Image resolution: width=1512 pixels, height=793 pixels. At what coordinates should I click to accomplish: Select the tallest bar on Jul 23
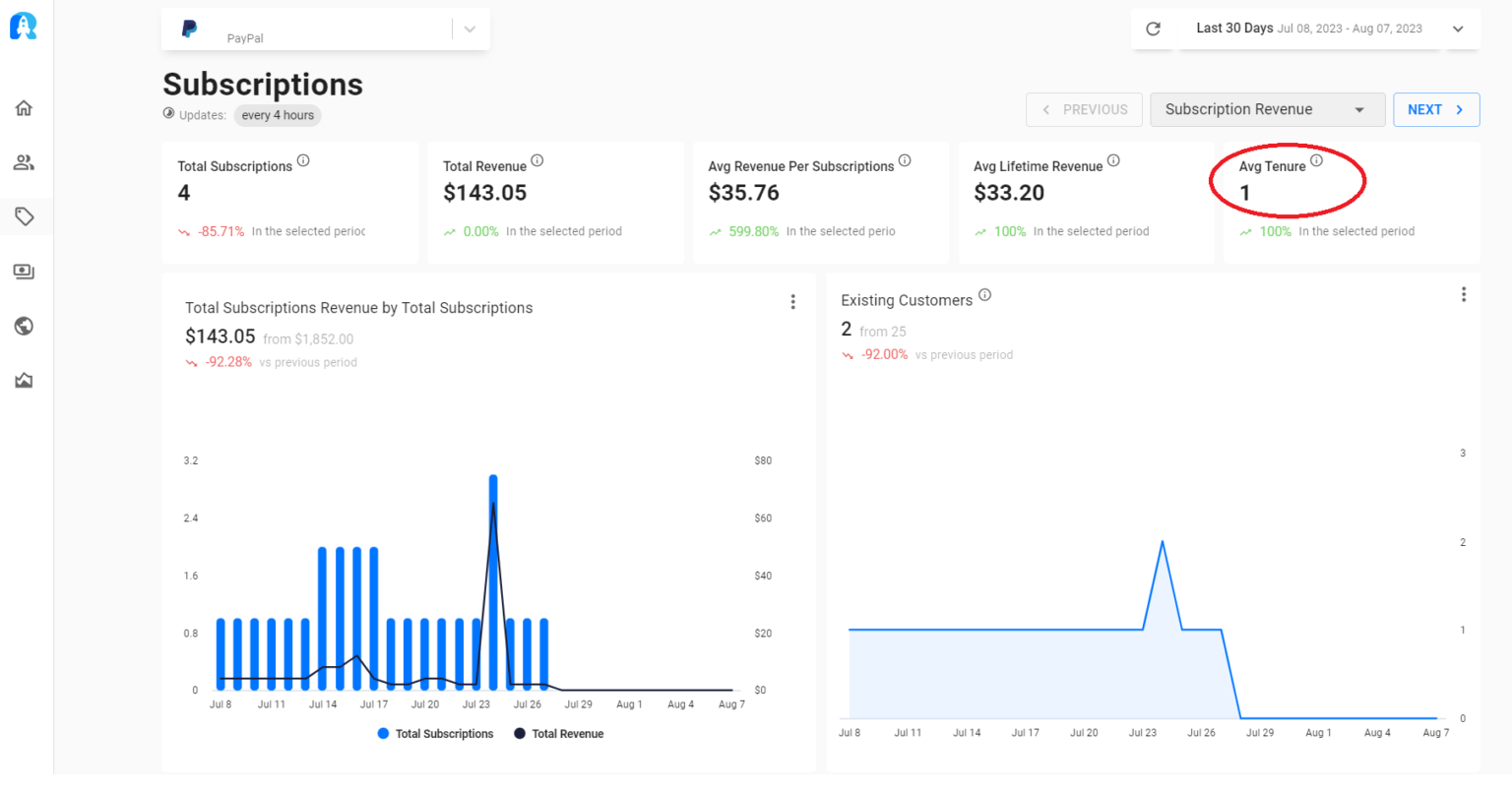[493, 580]
